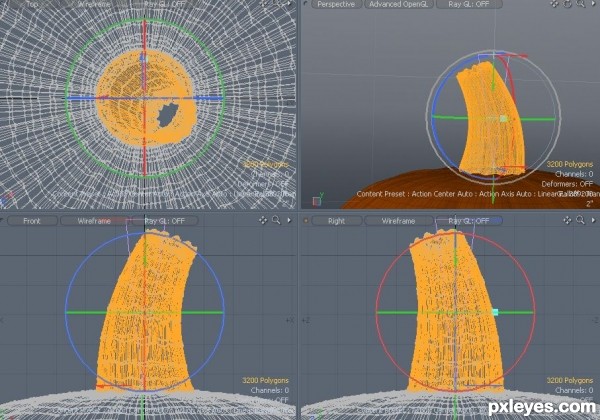The height and width of the screenshot is (420, 600).
Task: Click the cyan square handle in the Perspective viewport
Action: (x=504, y=119)
